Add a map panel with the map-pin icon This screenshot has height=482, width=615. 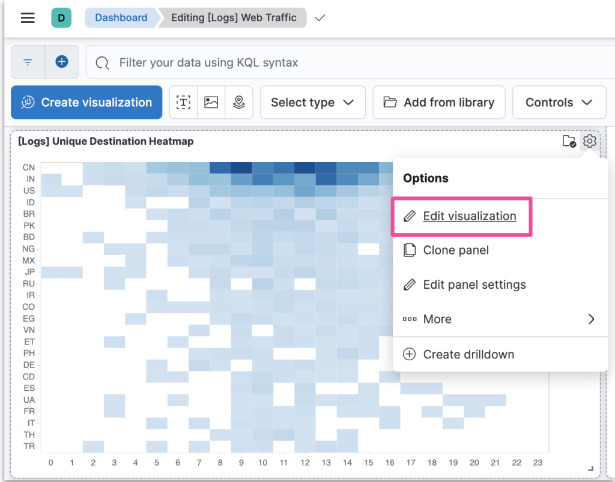coord(239,102)
